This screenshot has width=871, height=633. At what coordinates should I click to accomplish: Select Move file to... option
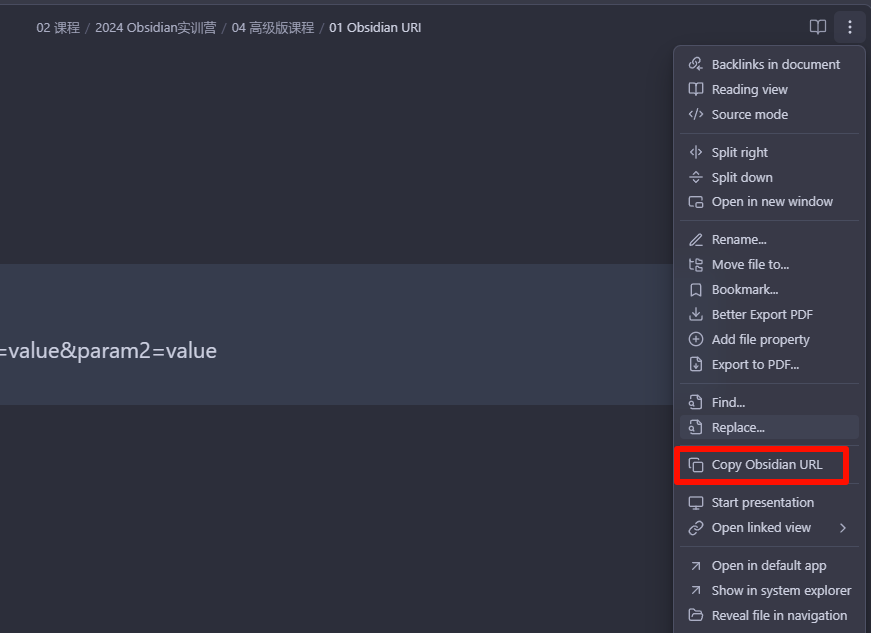(x=769, y=265)
